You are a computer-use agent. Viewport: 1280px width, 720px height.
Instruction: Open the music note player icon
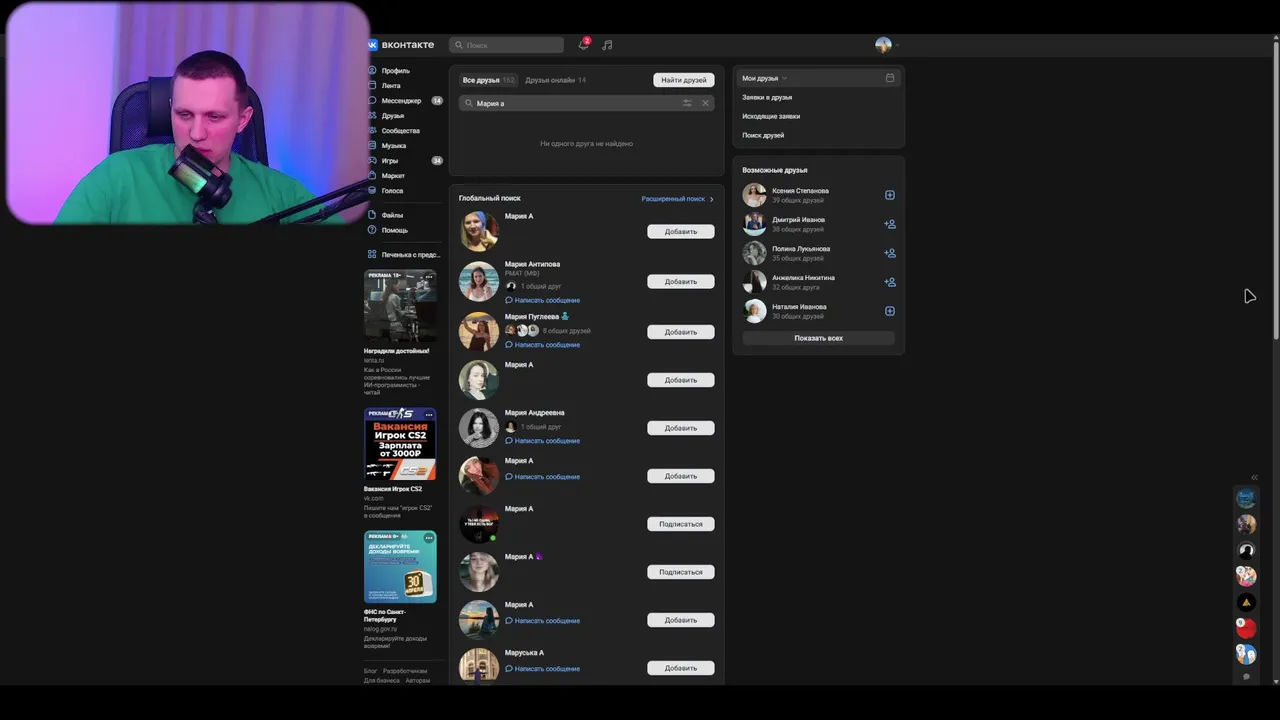[x=607, y=45]
